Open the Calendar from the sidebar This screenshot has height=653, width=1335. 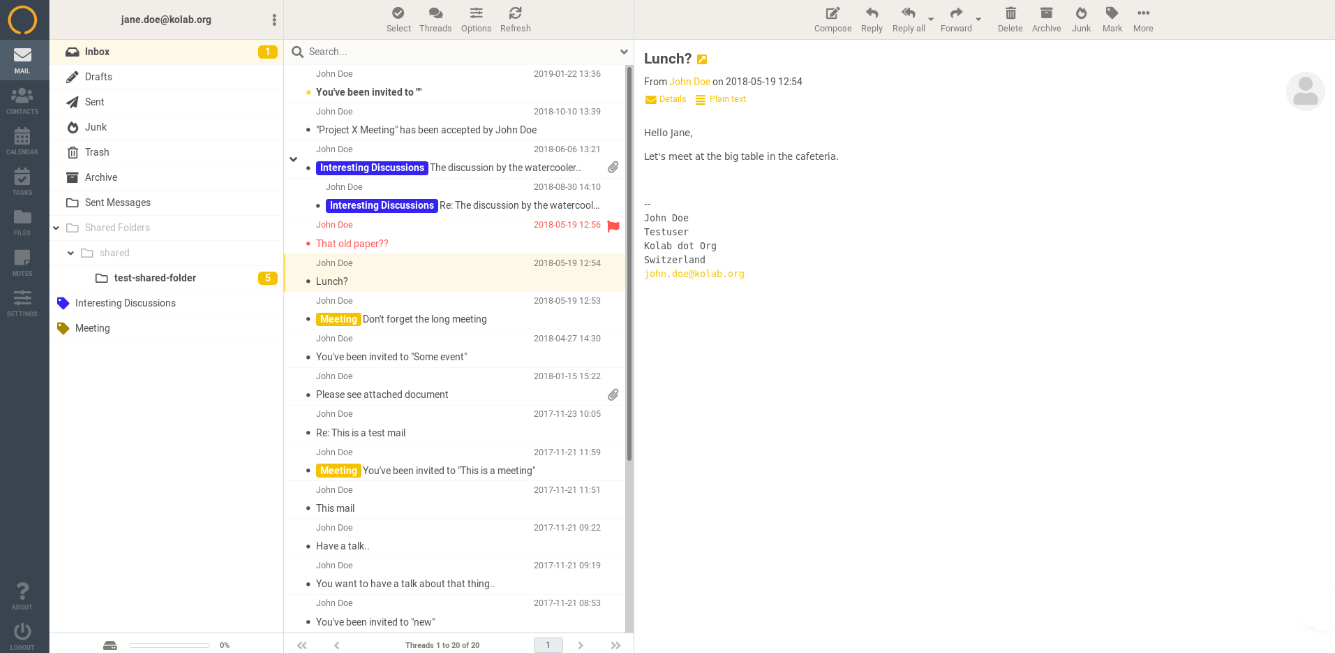(x=22, y=141)
